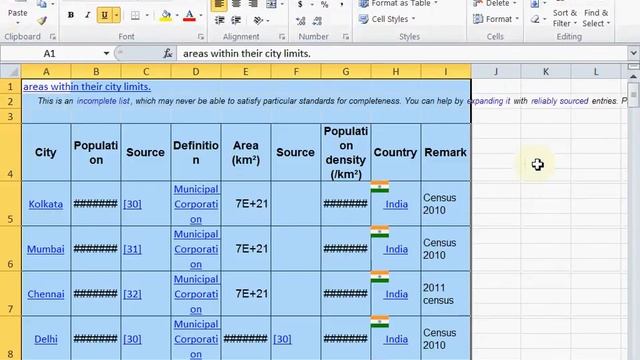Click the Merge & Center icon
Viewport: 640px width, 360px height.
pos(271,4)
